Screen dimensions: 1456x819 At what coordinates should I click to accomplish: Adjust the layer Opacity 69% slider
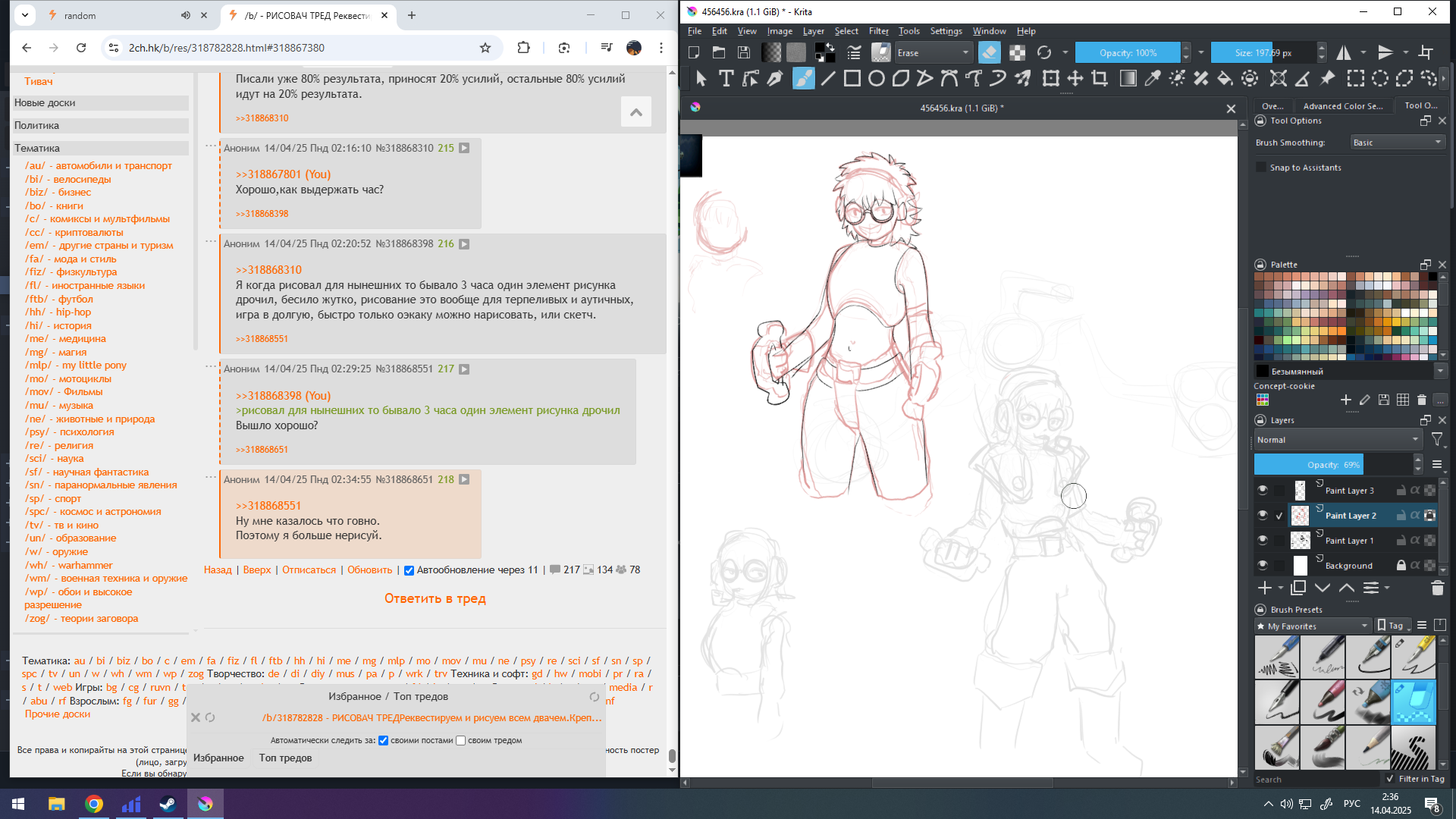pos(1333,465)
